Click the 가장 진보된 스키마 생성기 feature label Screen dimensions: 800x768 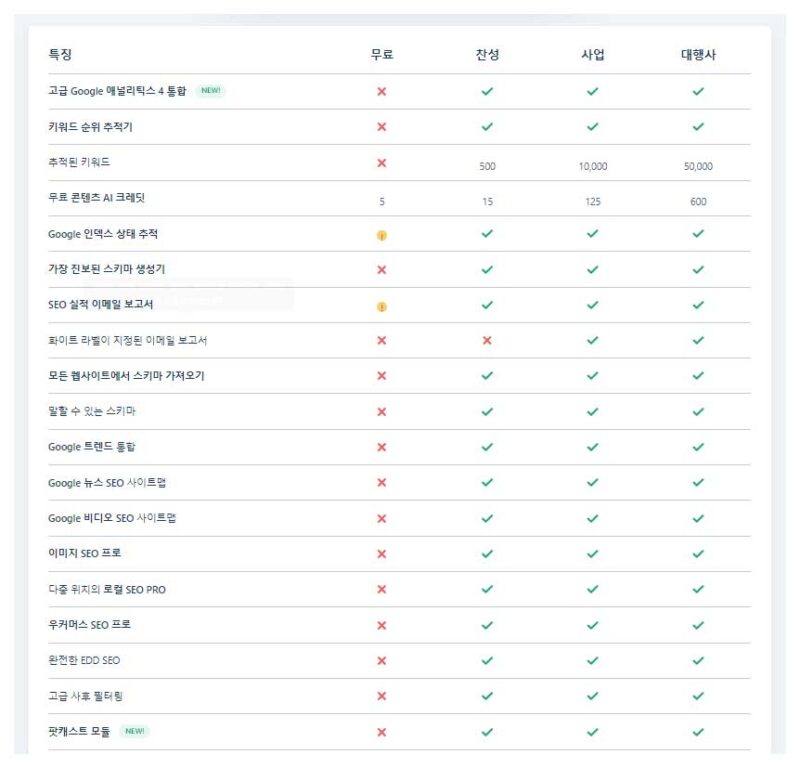click(x=107, y=269)
